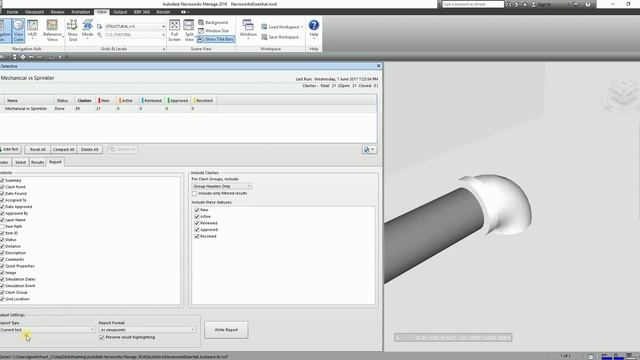
Task: Enable Include only filtered results
Action: [195, 193]
